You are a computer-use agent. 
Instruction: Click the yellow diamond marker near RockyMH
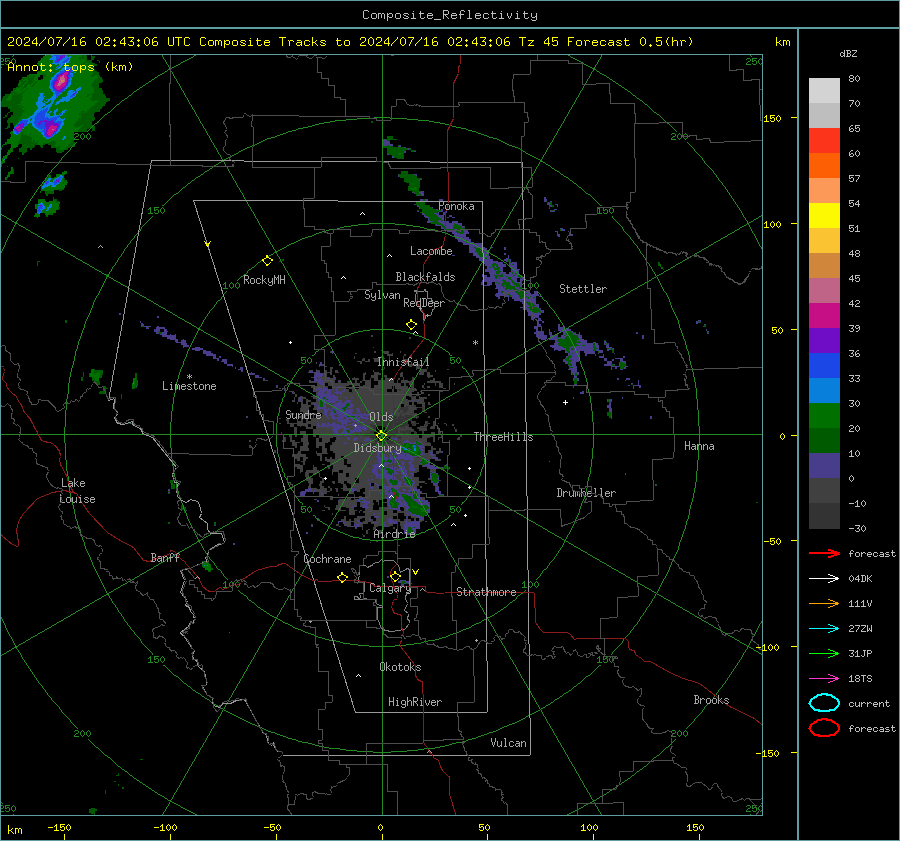[x=267, y=261]
